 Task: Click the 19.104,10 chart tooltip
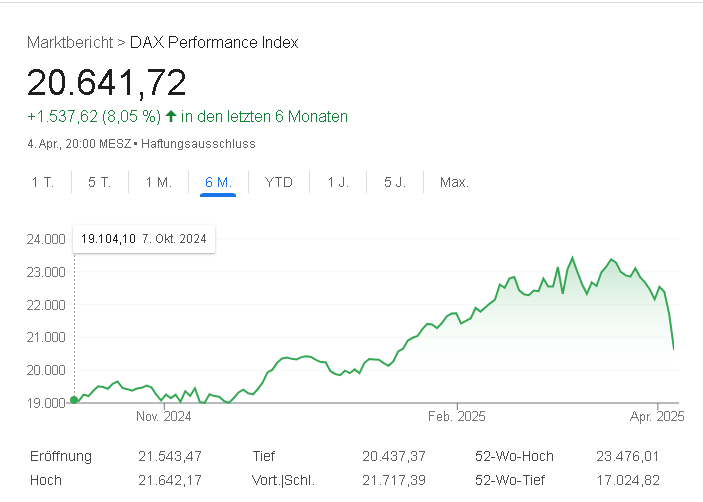[145, 239]
